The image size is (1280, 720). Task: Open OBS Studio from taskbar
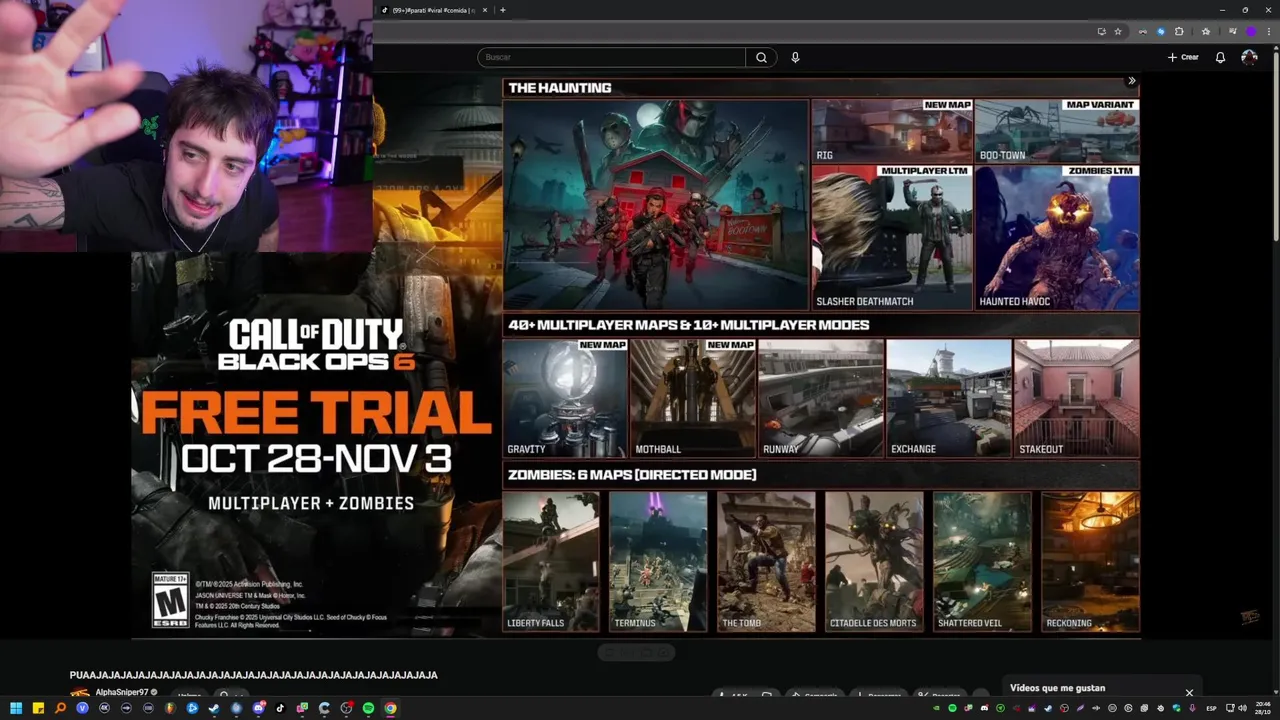(x=346, y=708)
